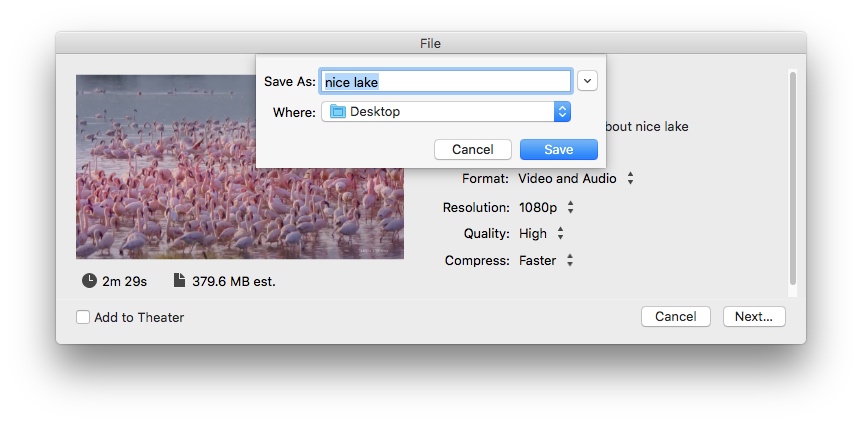Screen dimensions: 862x424
Task: Open the Where location dropdown
Action: coord(445,112)
